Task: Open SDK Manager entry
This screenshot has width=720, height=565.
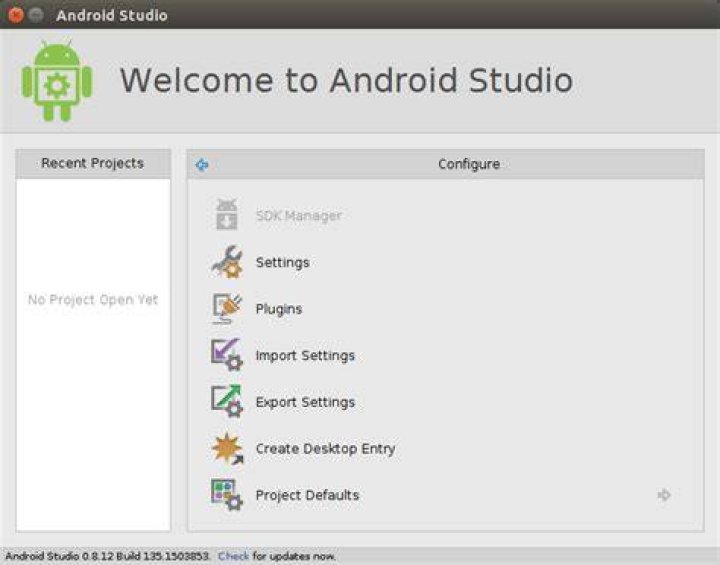Action: [299, 215]
